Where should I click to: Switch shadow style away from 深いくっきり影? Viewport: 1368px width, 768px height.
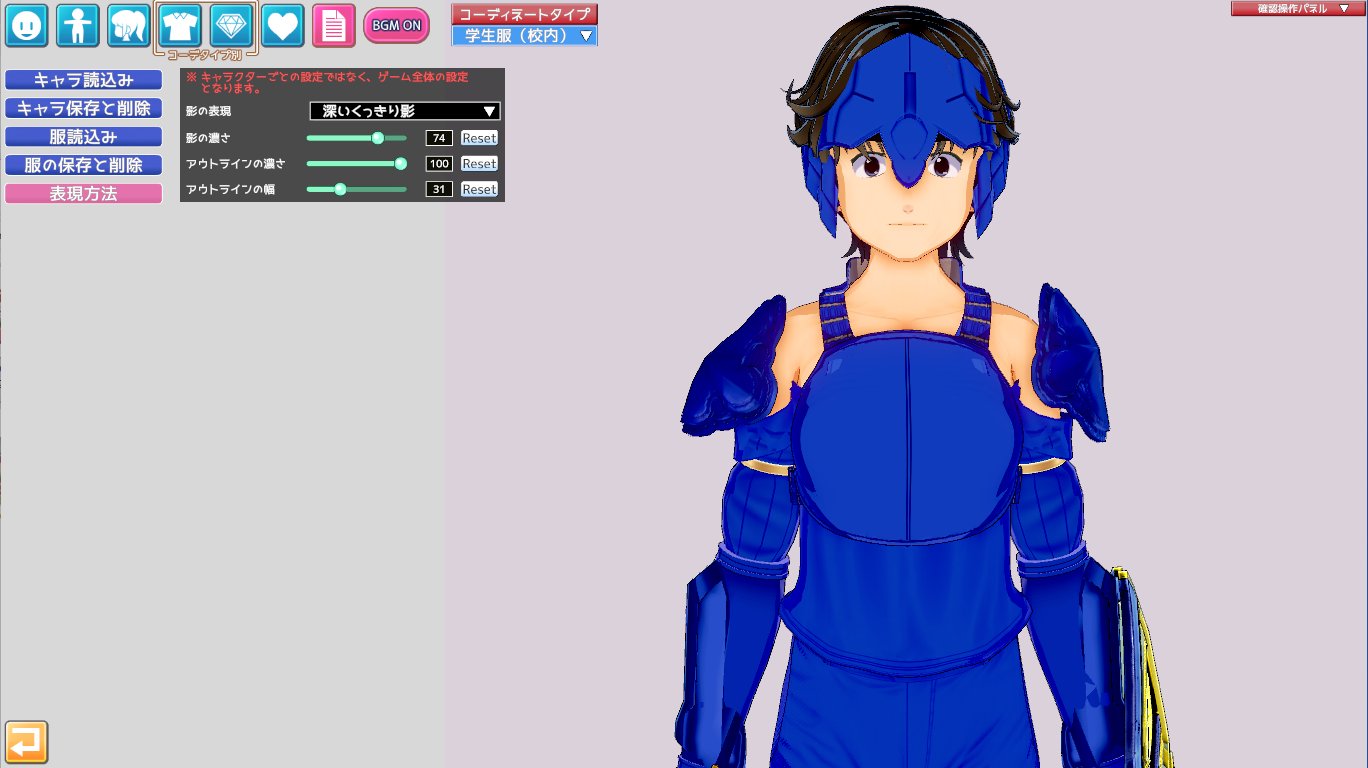pyautogui.click(x=403, y=111)
